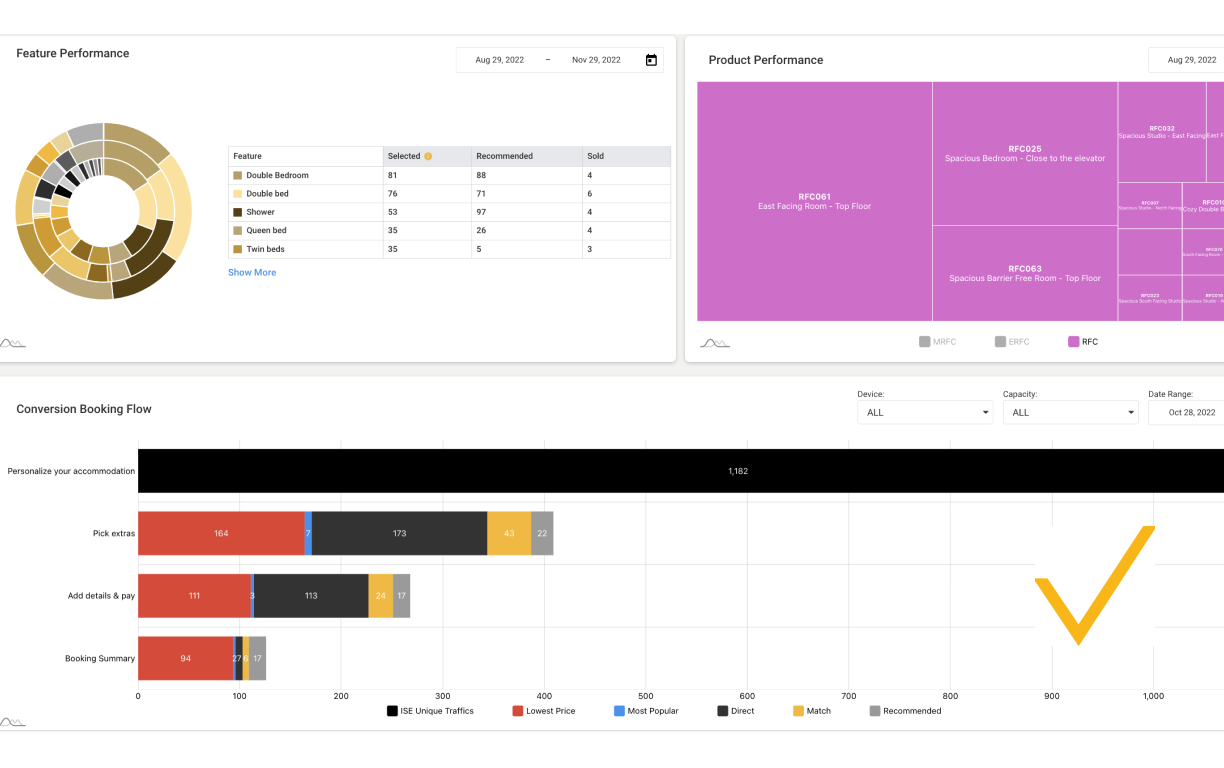
Task: Click the Double Bedroom row label
Action: (277, 175)
